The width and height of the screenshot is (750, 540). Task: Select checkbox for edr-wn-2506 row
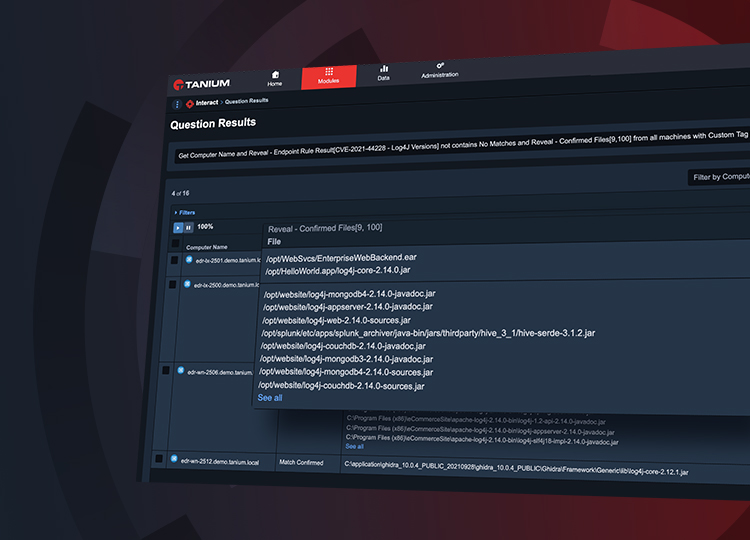point(166,370)
